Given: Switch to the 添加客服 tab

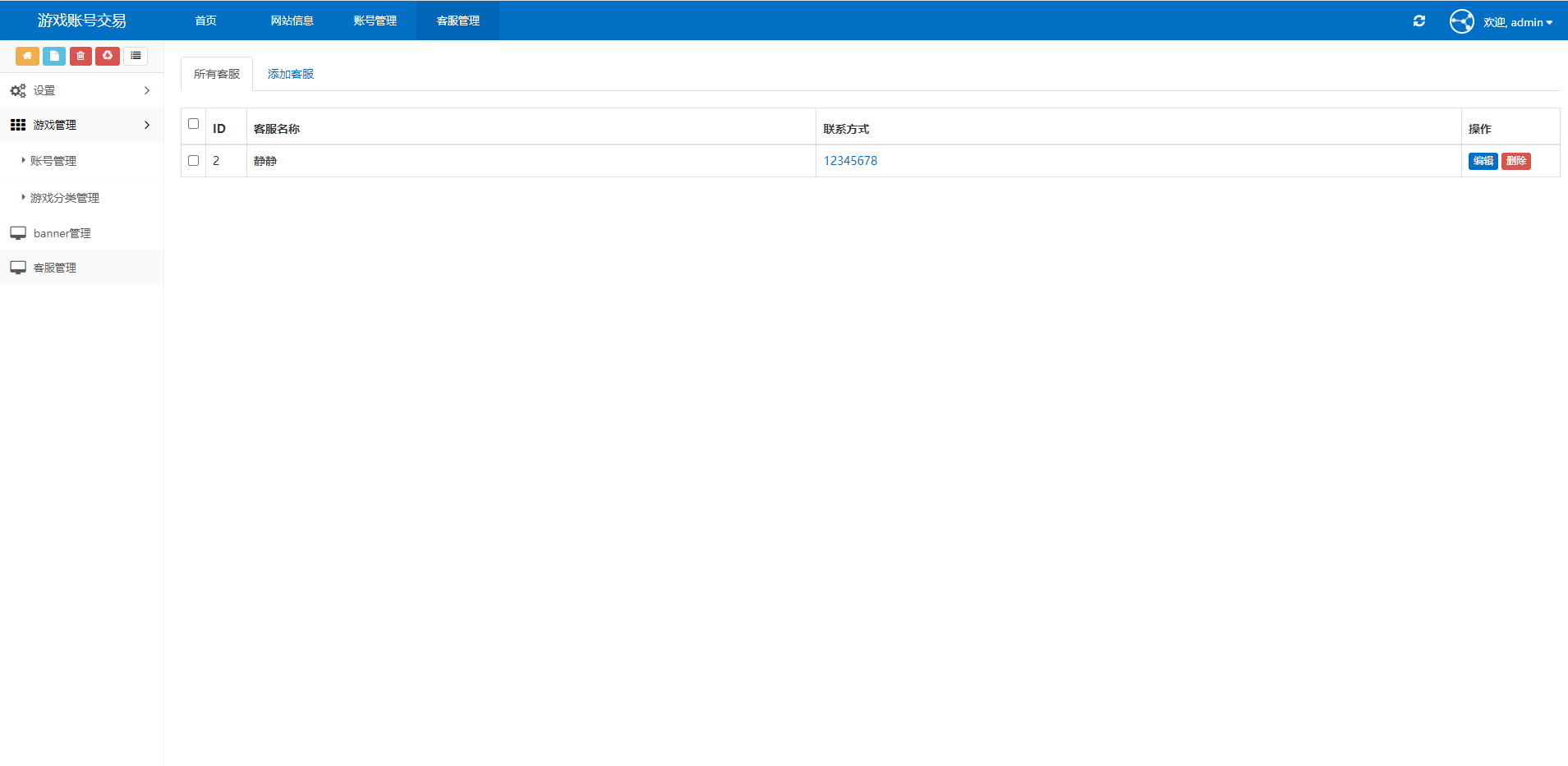Looking at the screenshot, I should click(291, 74).
